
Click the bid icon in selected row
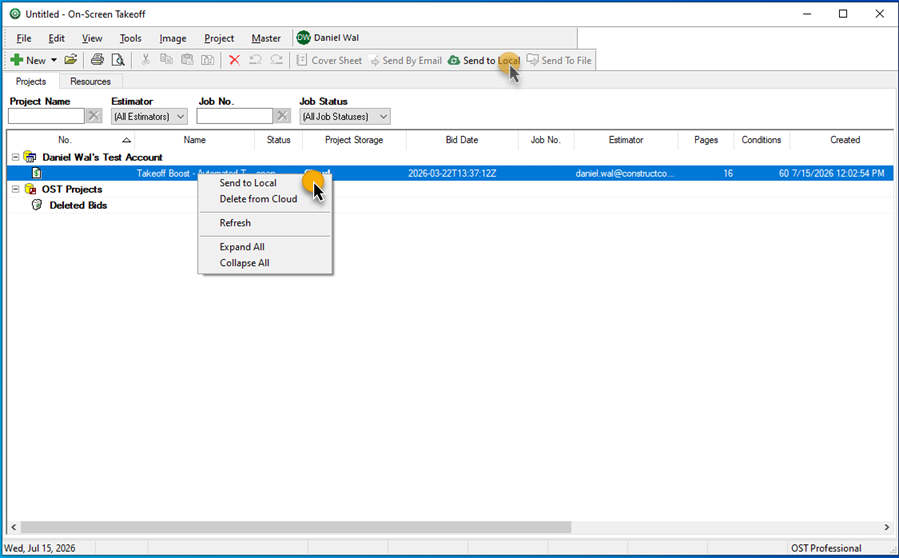[37, 173]
